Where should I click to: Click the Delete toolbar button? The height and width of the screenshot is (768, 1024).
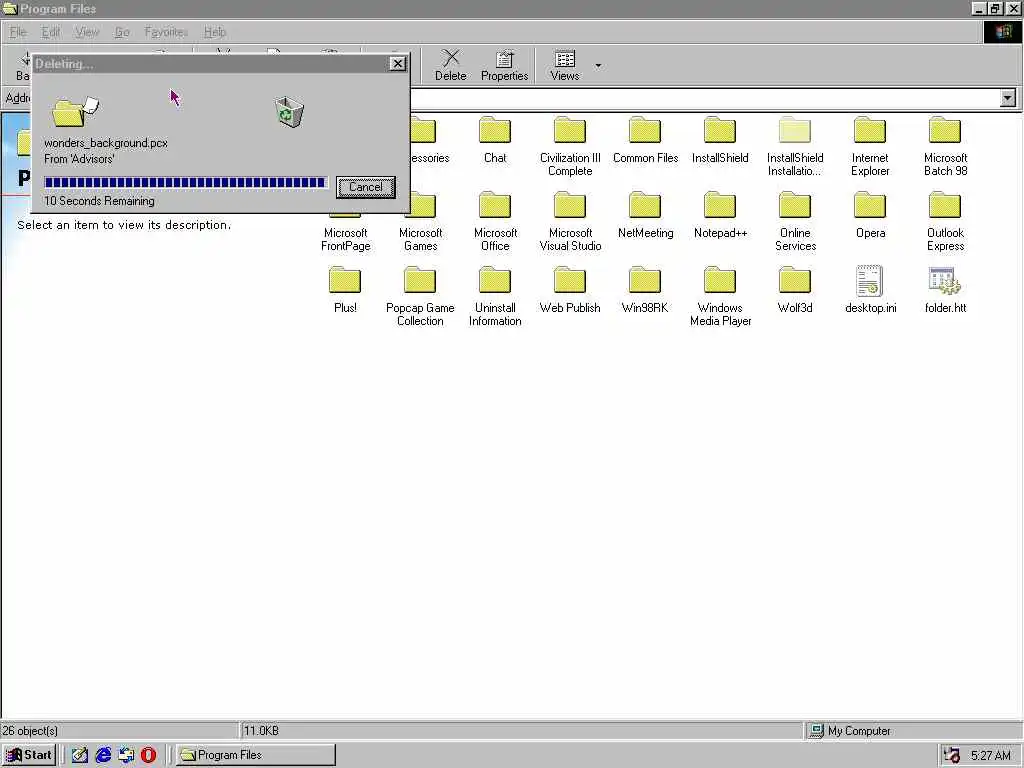coord(451,65)
